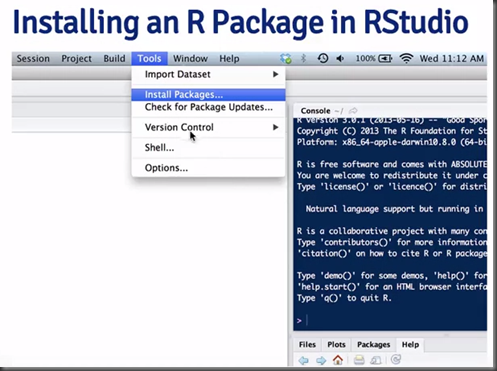Click the Bluetooth status icon
Viewport: 497px width, 371px height.
point(303,59)
